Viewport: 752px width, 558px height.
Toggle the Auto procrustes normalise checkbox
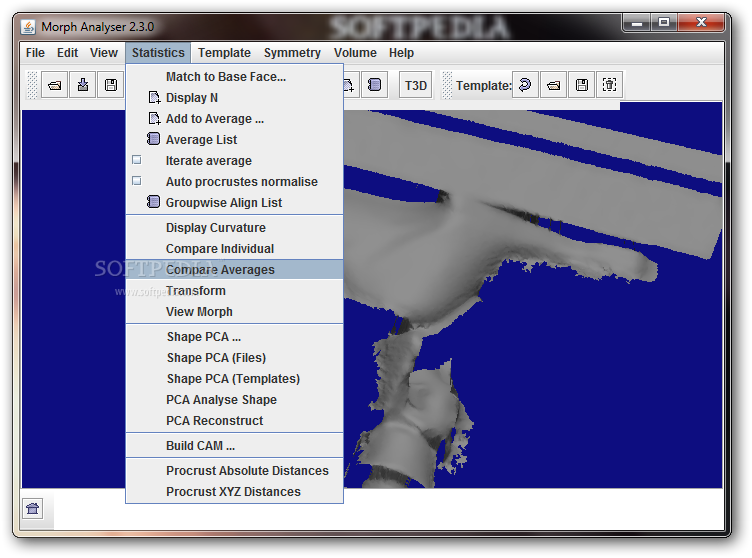pos(137,181)
